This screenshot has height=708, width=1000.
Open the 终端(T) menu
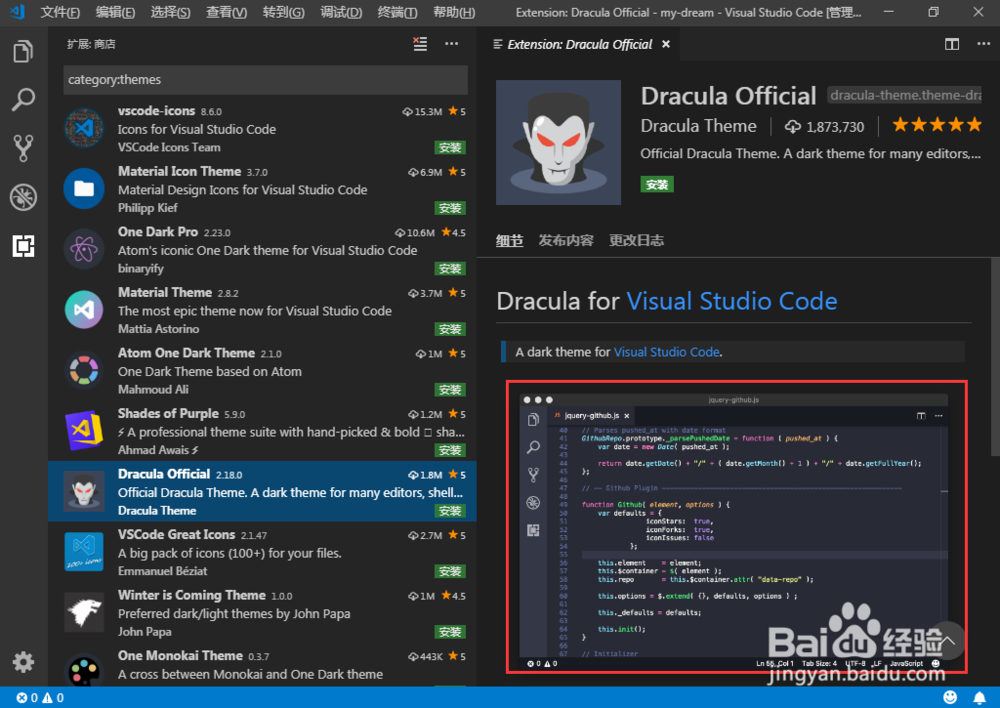[397, 12]
